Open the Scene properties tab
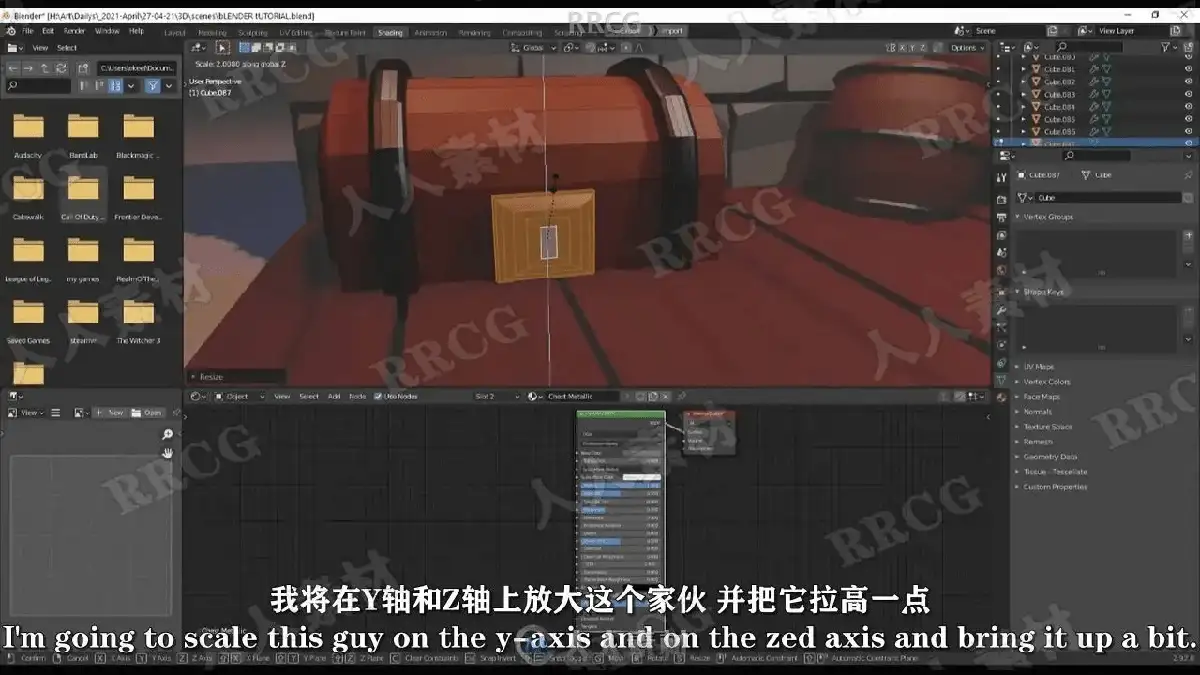 point(1002,253)
